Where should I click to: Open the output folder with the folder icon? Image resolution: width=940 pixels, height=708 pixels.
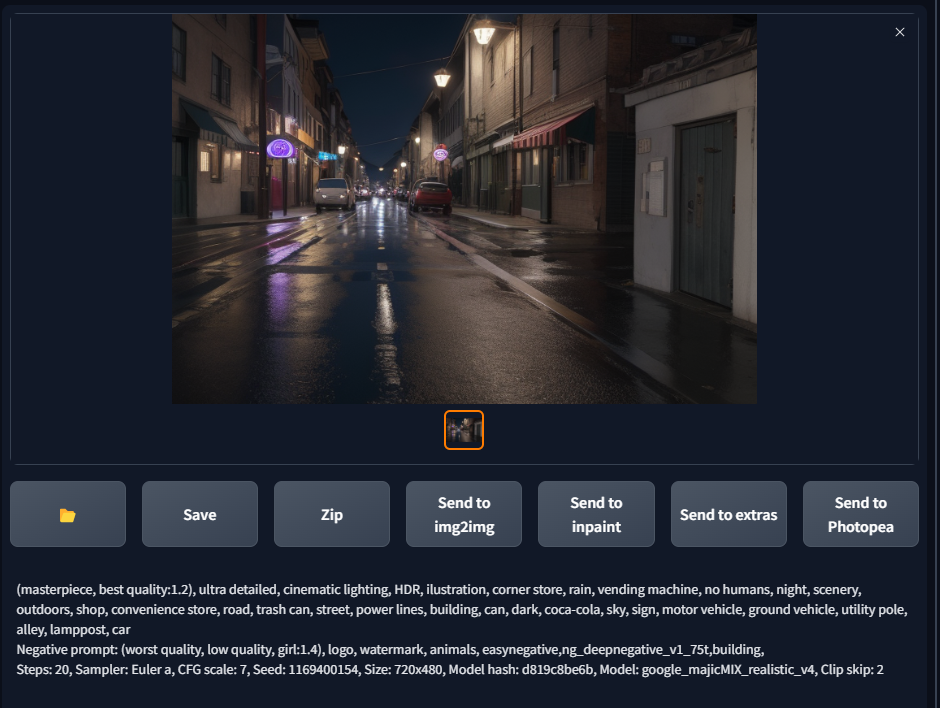(x=68, y=514)
